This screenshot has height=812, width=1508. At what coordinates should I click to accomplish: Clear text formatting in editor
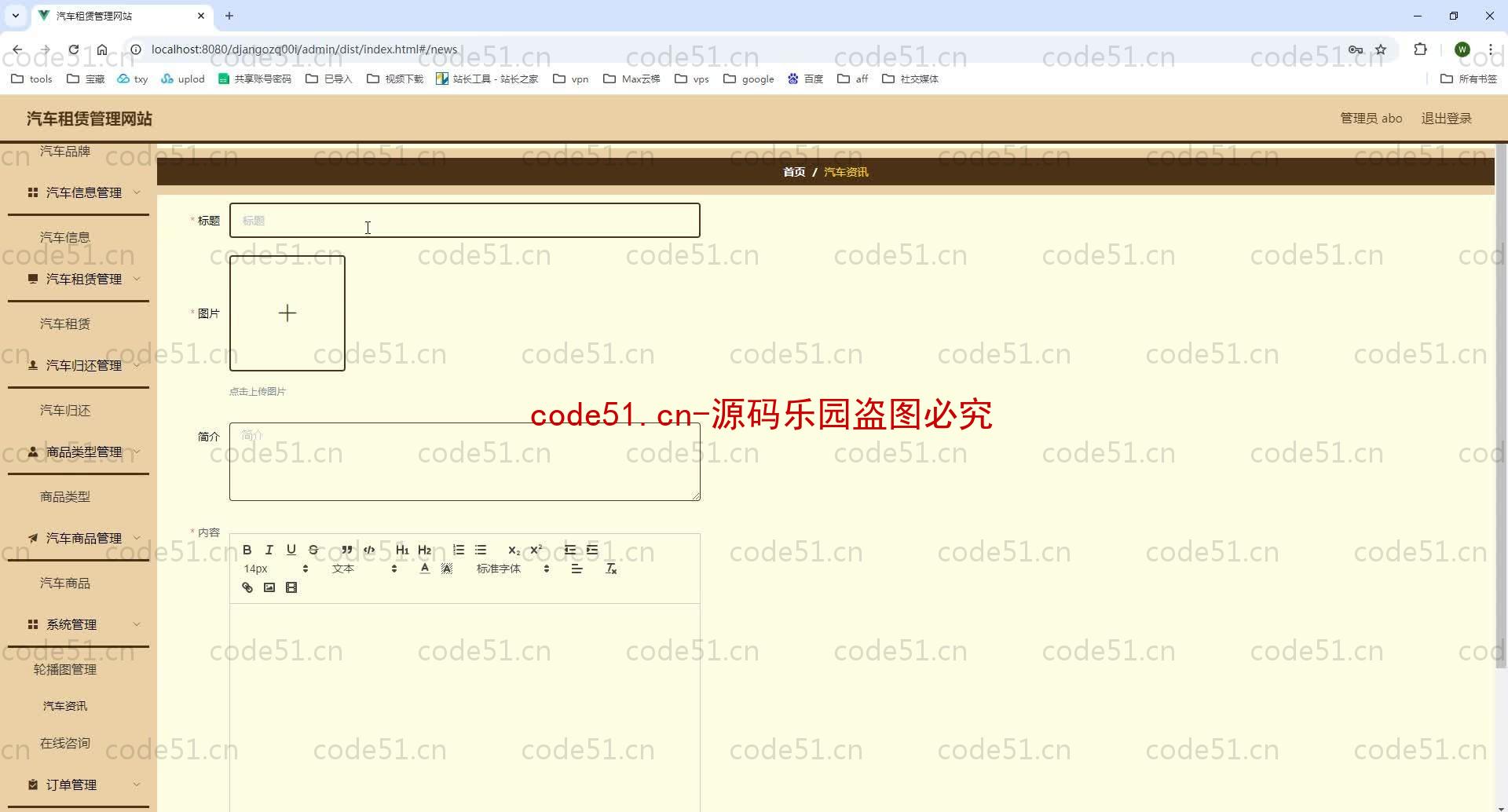611,569
